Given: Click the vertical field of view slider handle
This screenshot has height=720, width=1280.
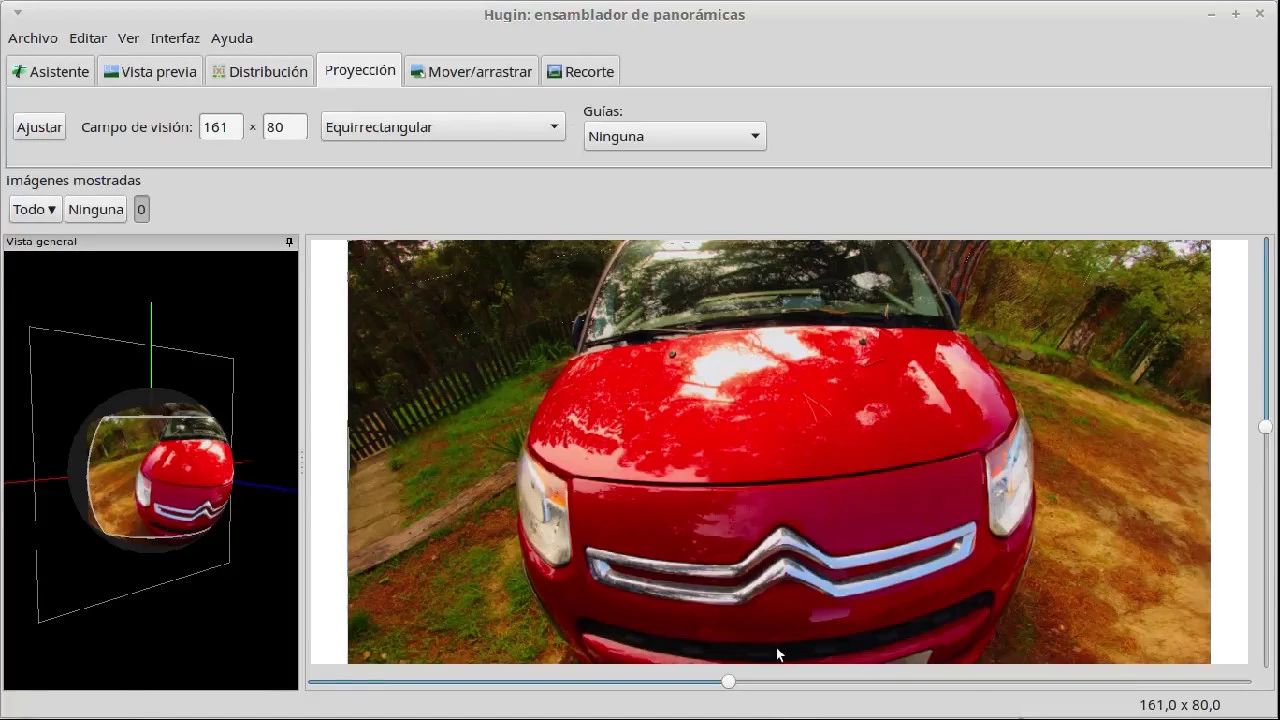Looking at the screenshot, I should tap(1265, 427).
